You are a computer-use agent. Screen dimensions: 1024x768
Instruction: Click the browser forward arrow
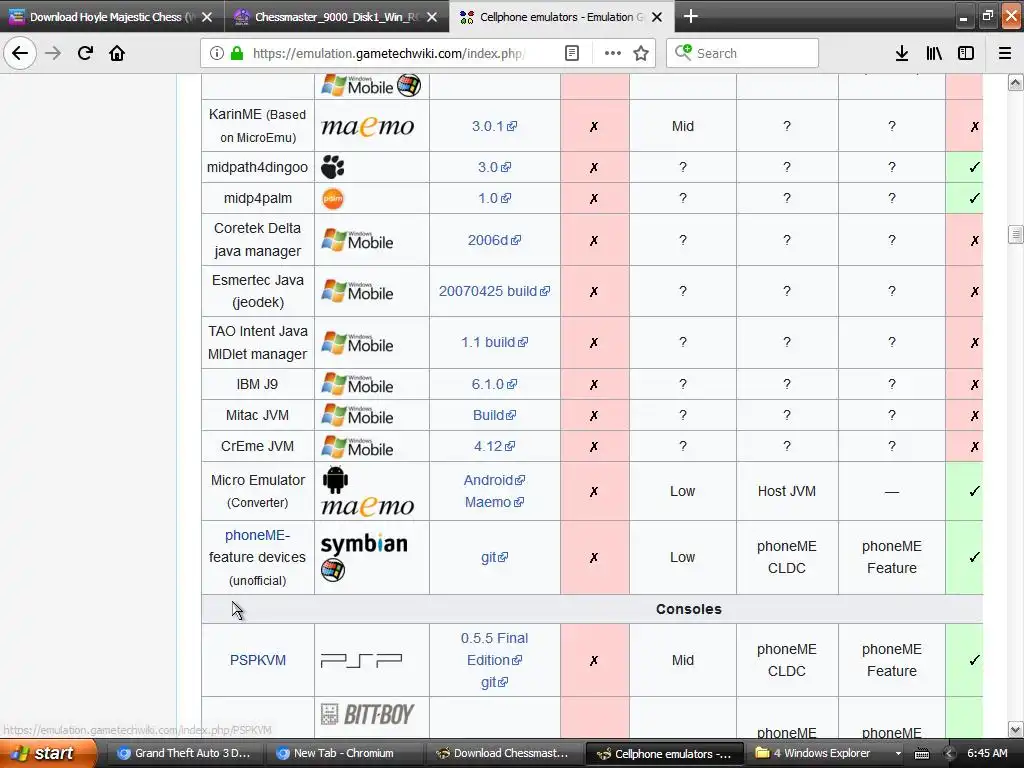(x=53, y=53)
